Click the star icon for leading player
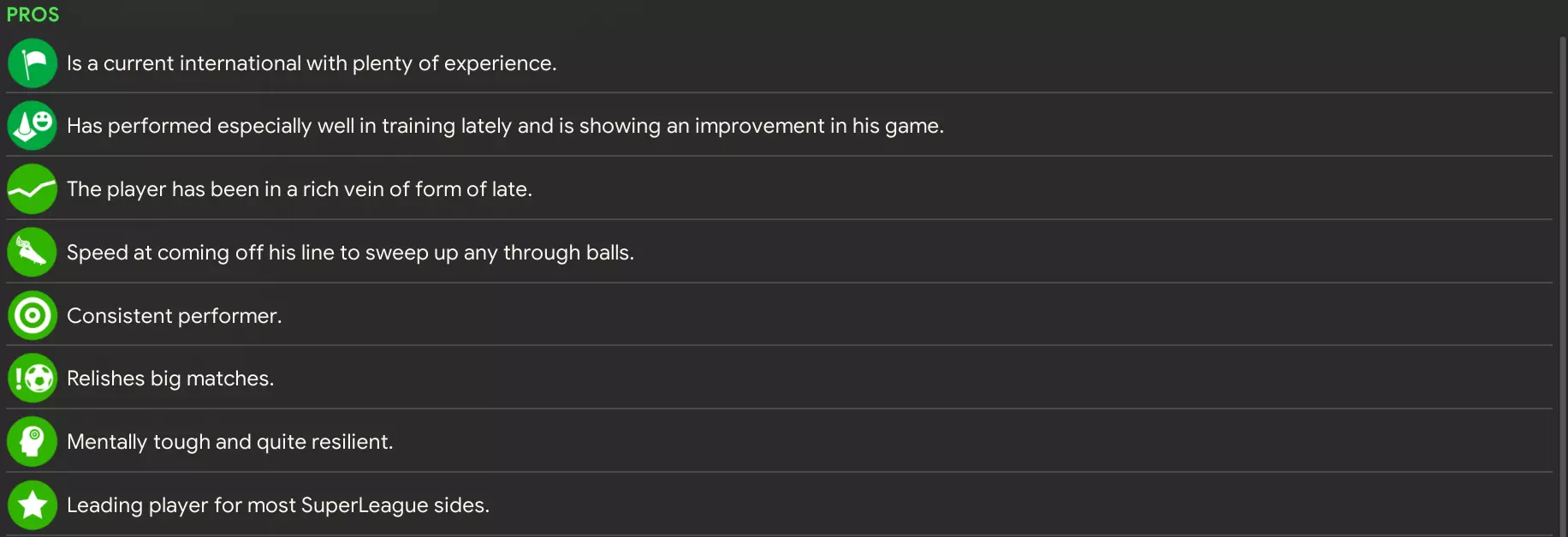 tap(33, 505)
